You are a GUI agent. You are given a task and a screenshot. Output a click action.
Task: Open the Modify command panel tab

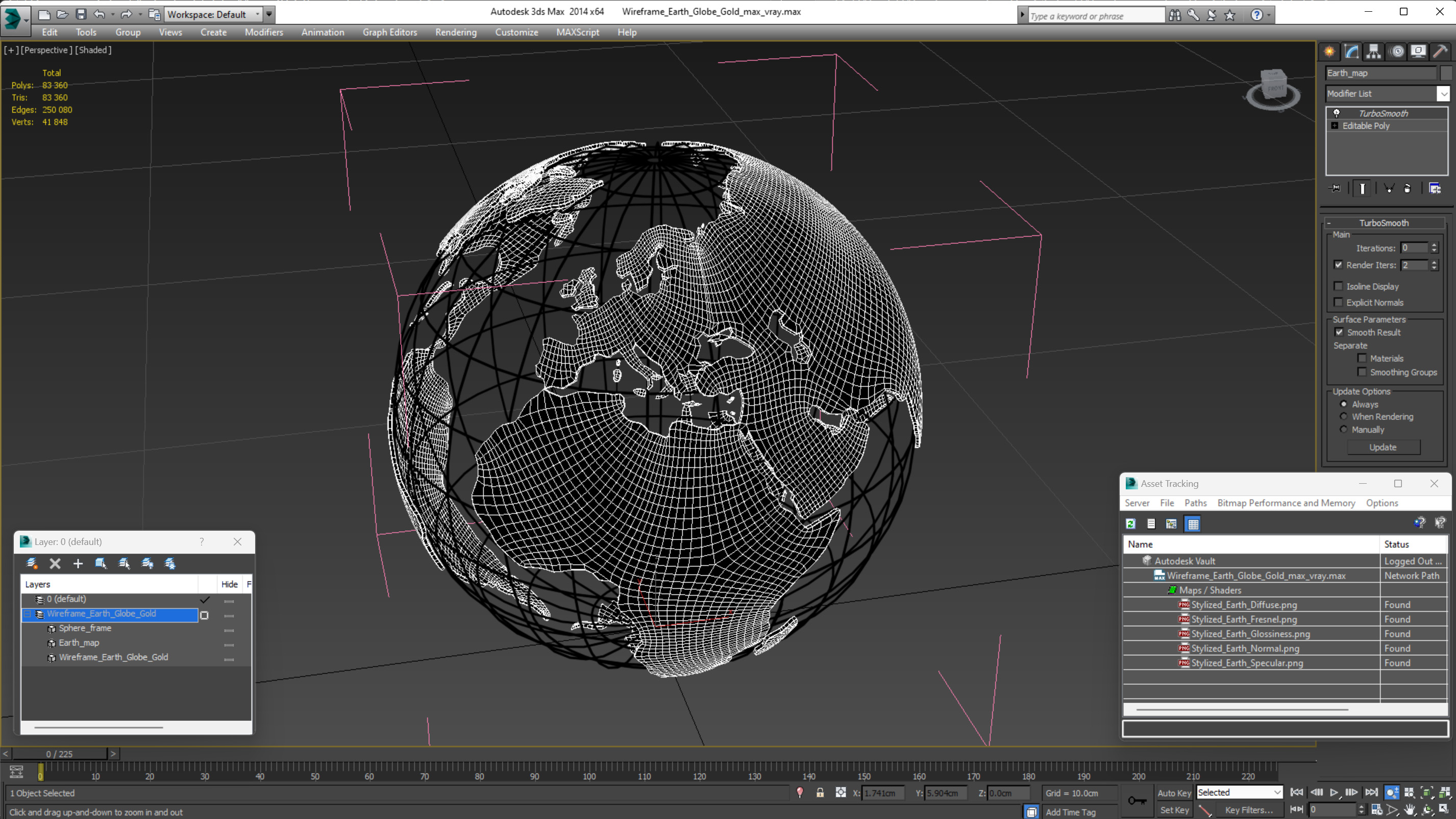1351,52
